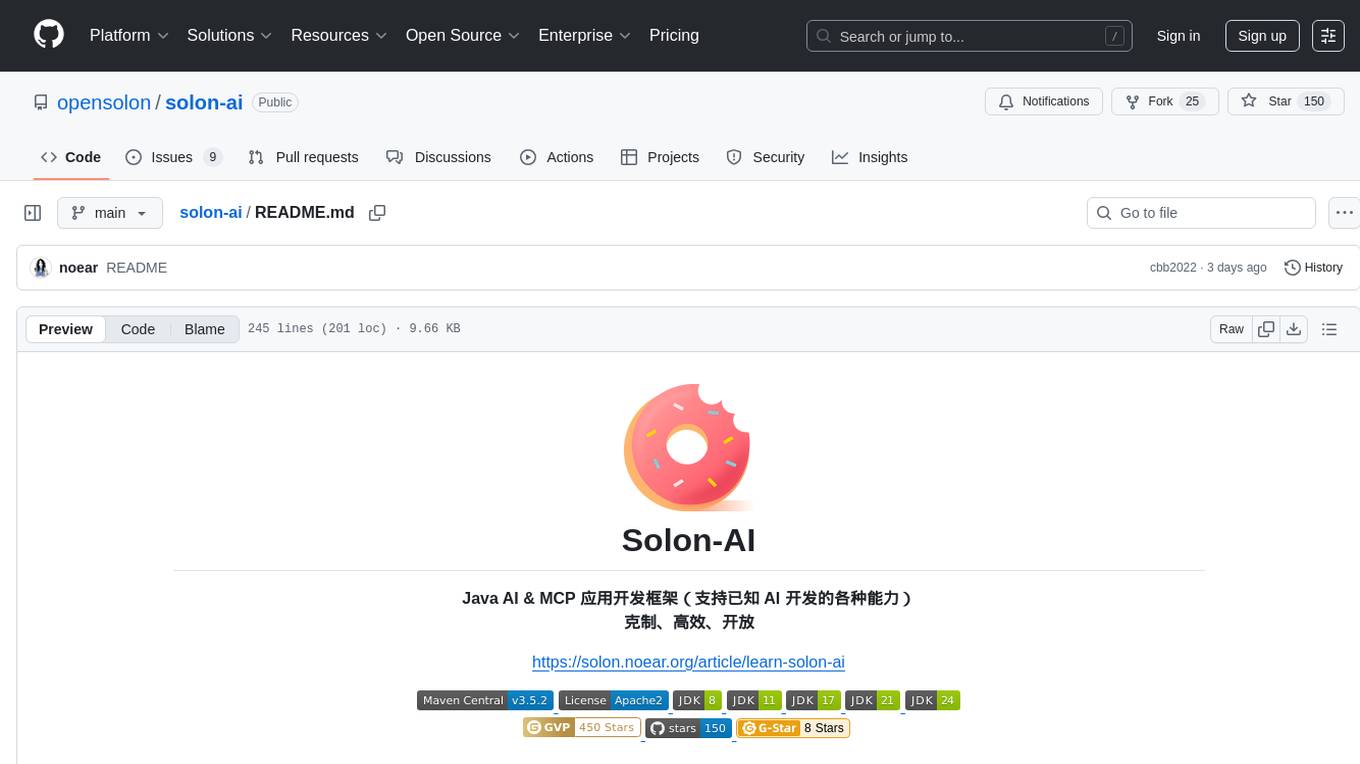The height and width of the screenshot is (764, 1360).
Task: Open commit cbb2022
Action: (1172, 268)
